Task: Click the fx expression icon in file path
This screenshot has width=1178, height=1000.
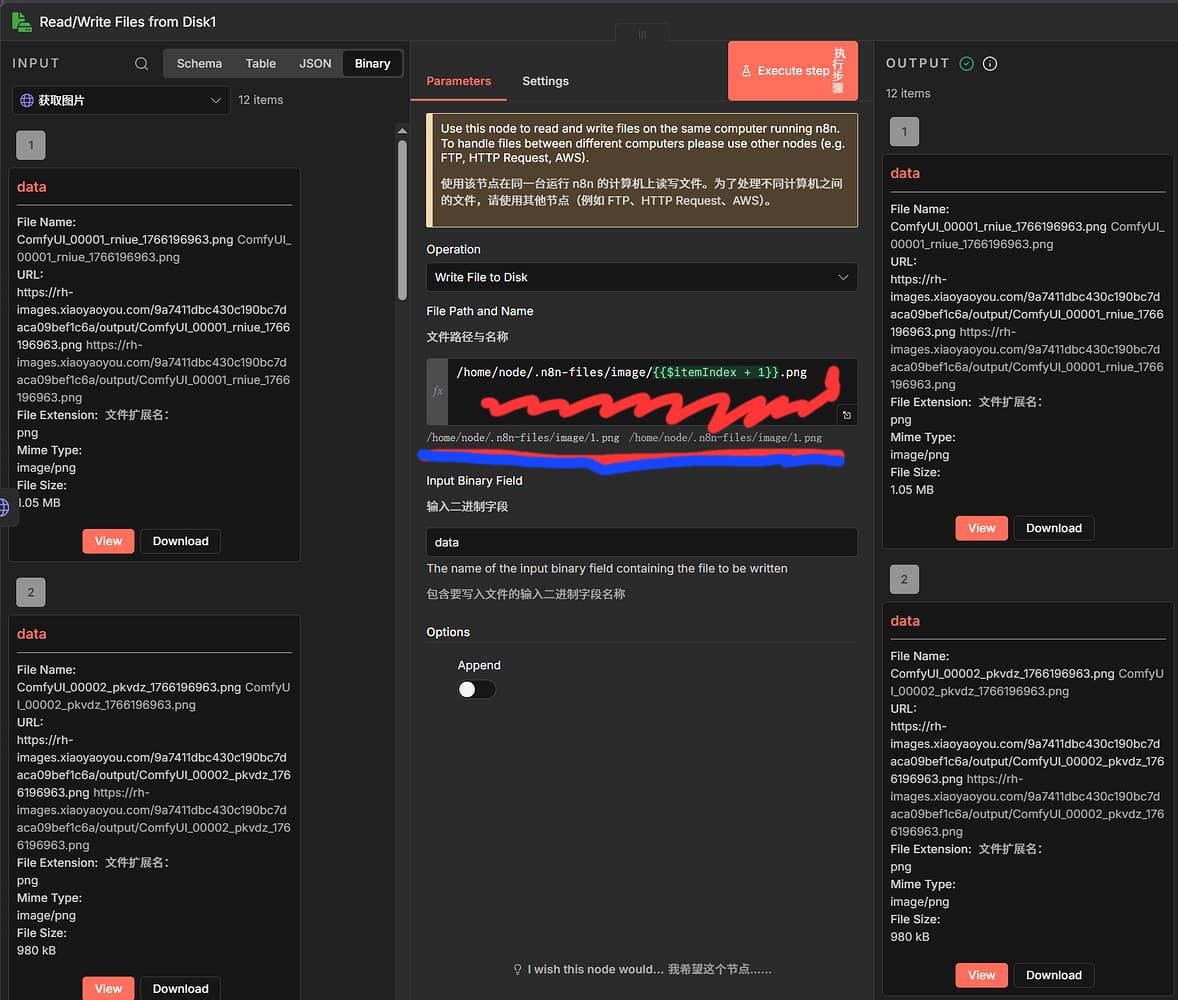Action: 437,391
